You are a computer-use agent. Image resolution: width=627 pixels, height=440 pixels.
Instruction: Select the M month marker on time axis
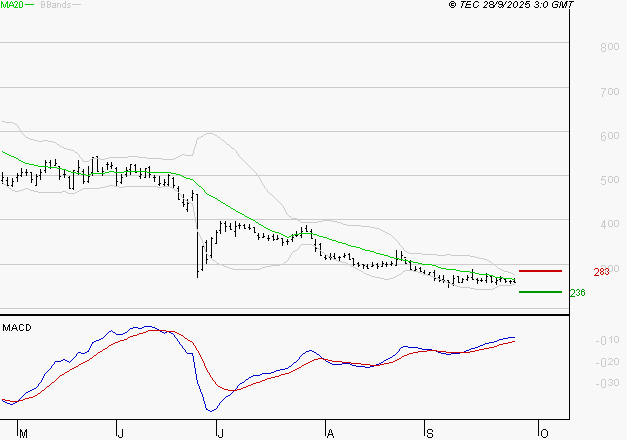pos(24,433)
